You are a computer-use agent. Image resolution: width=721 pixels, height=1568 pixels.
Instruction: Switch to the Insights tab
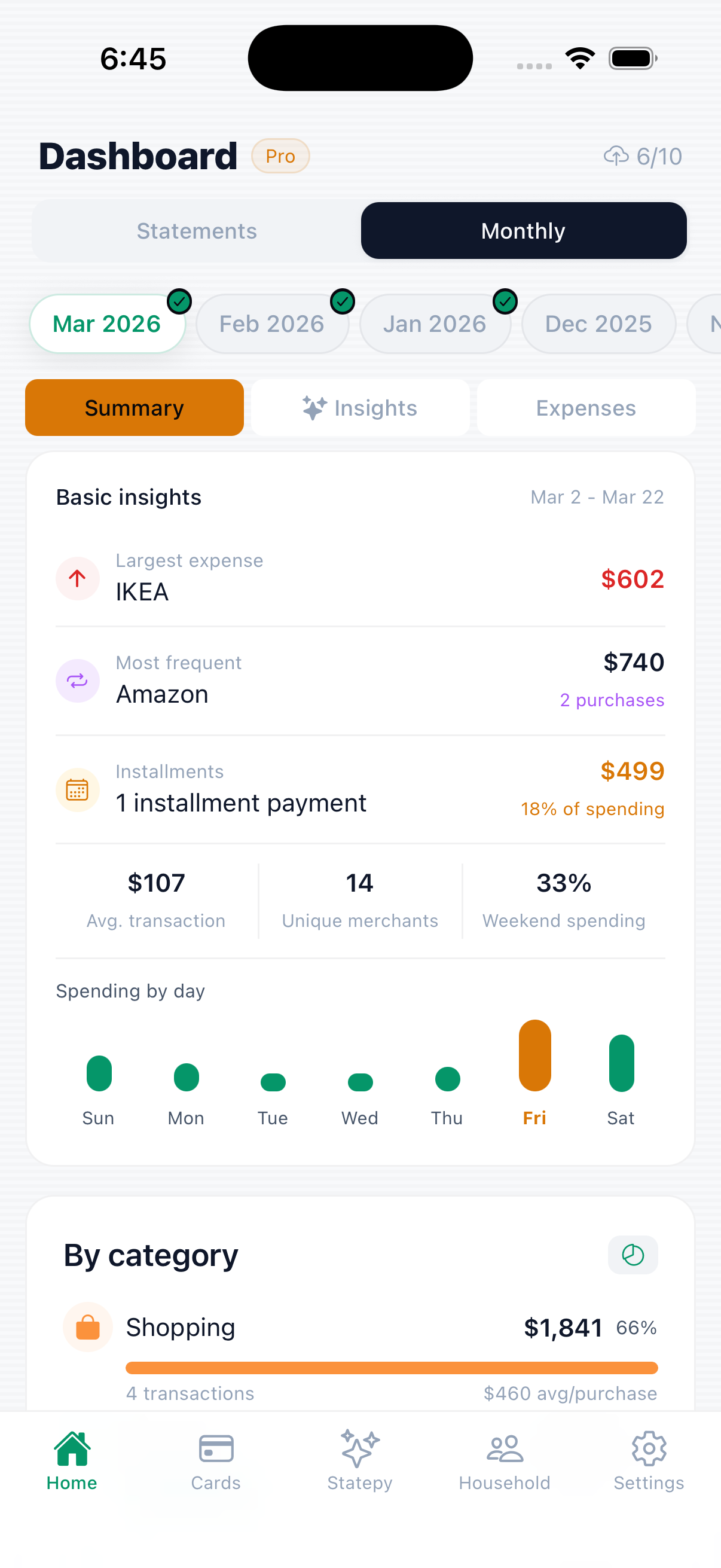click(x=360, y=408)
